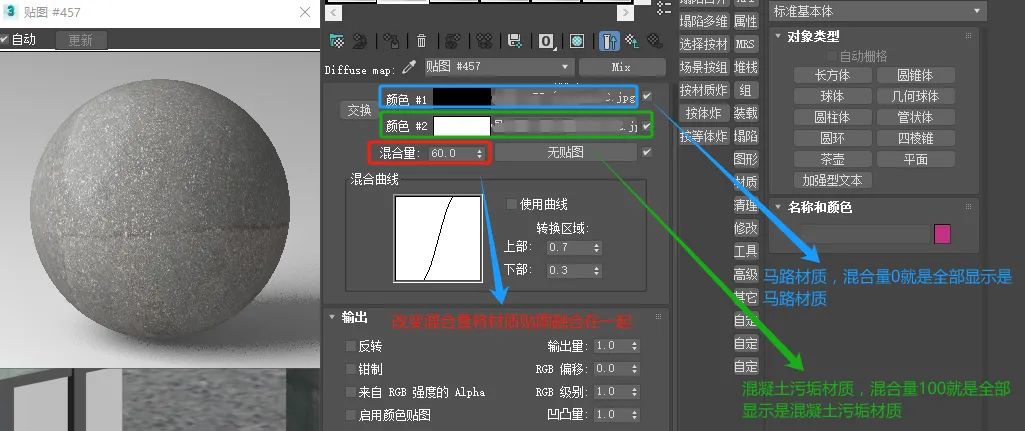
Task: Create a 球体 object
Action: [832, 96]
